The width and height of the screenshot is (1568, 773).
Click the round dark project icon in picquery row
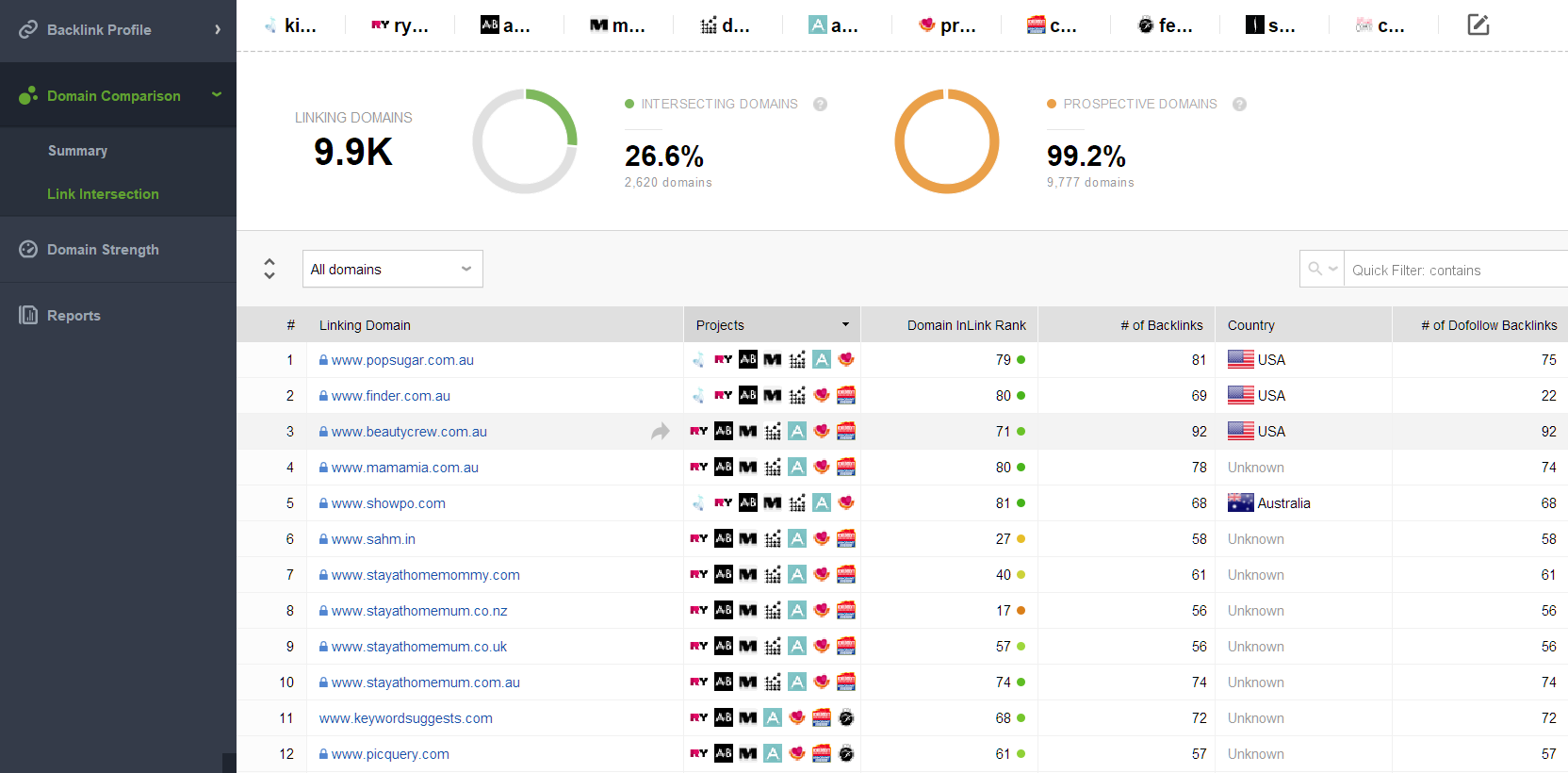846,753
